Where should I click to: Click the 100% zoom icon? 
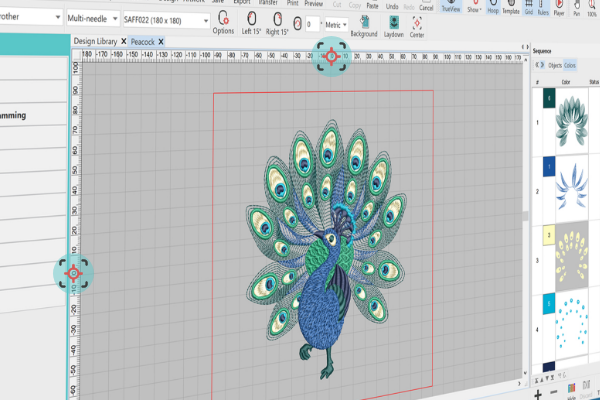point(592,9)
